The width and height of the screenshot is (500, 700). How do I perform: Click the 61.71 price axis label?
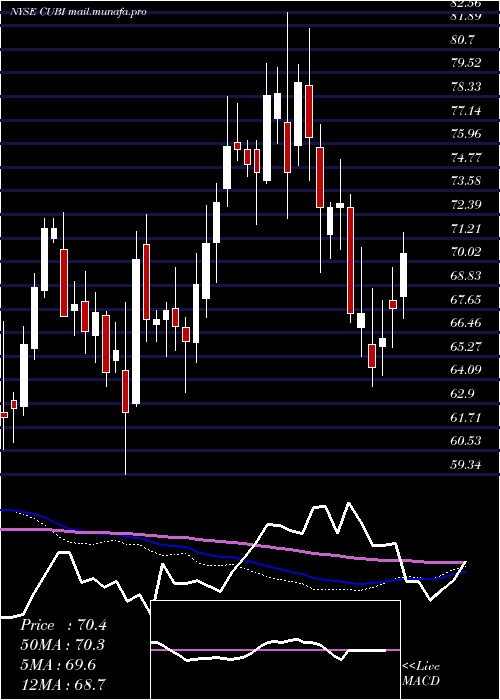coord(466,418)
